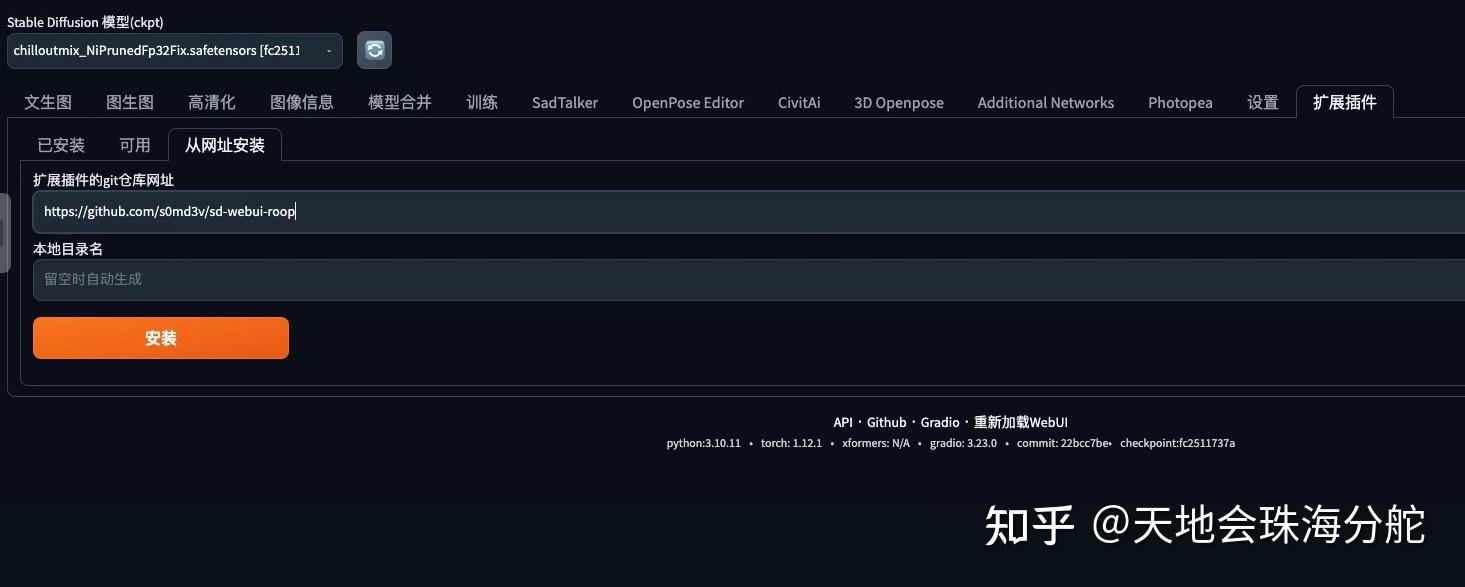Expand the chilloutmix model selector arrow
Viewport: 1465px width, 587px height.
point(327,49)
